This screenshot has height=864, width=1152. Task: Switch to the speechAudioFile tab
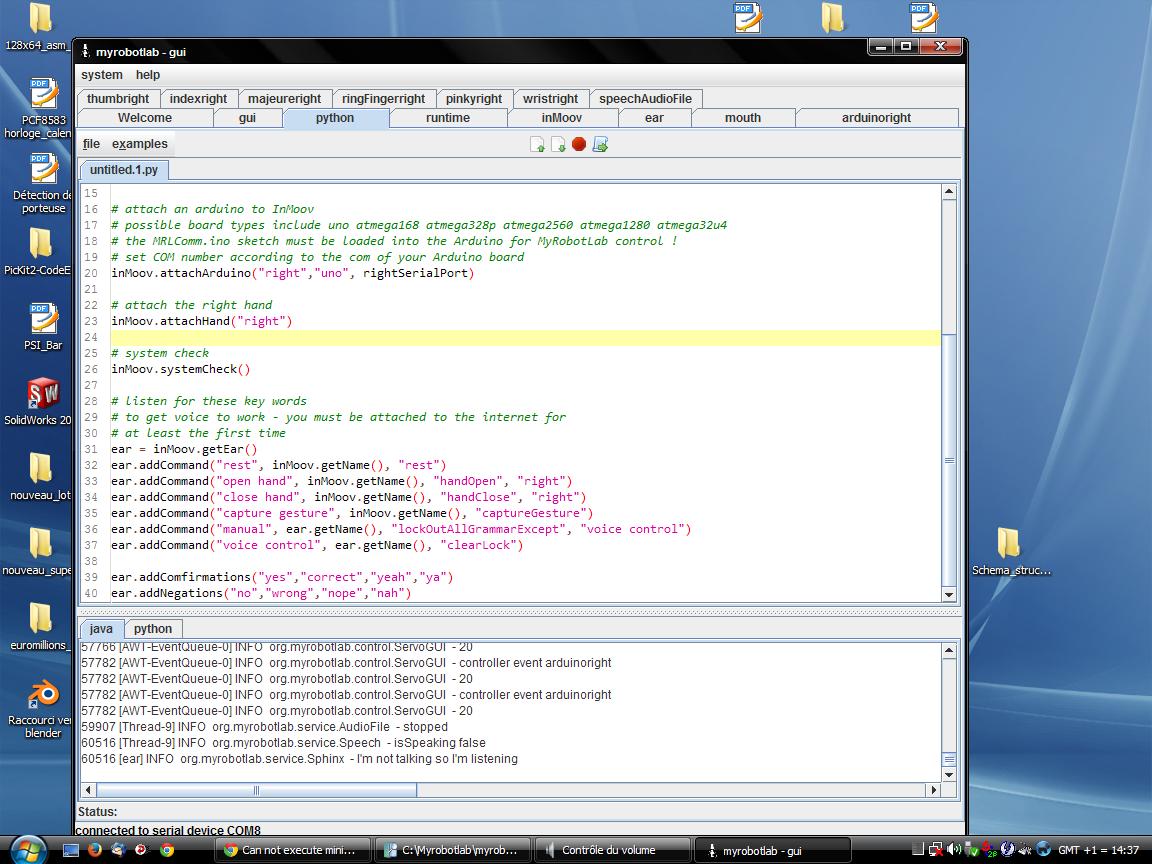(646, 98)
